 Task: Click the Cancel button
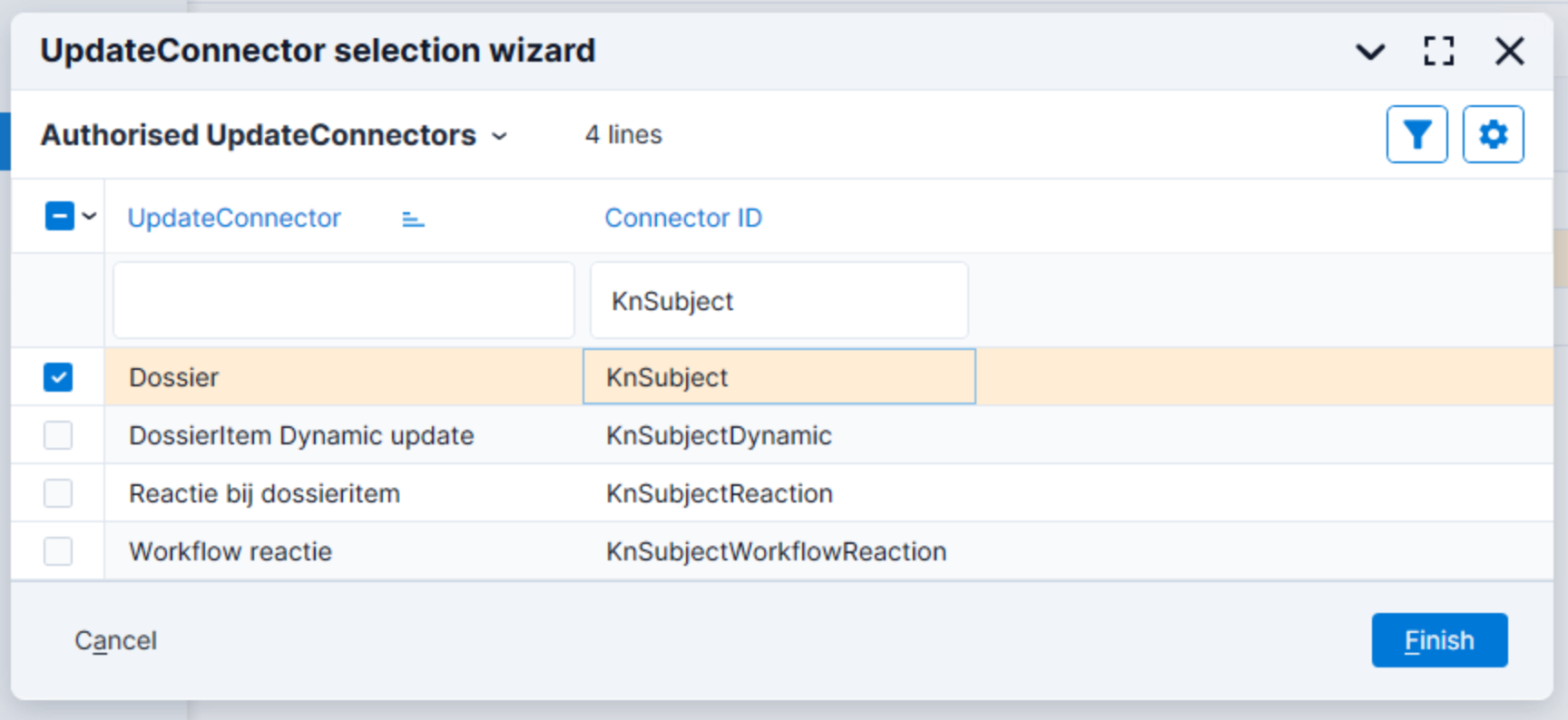click(115, 641)
